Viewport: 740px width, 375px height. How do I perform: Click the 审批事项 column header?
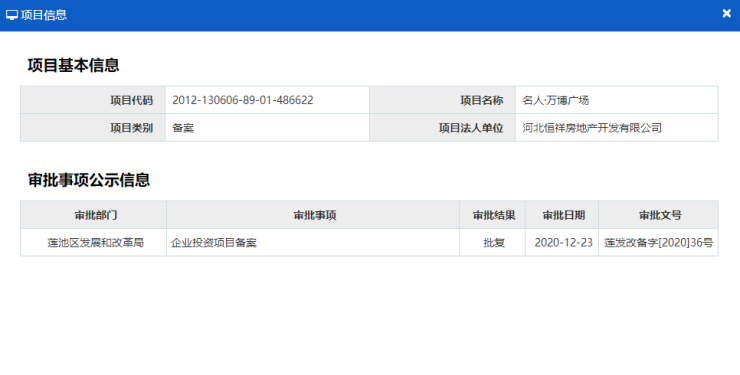[x=313, y=215]
